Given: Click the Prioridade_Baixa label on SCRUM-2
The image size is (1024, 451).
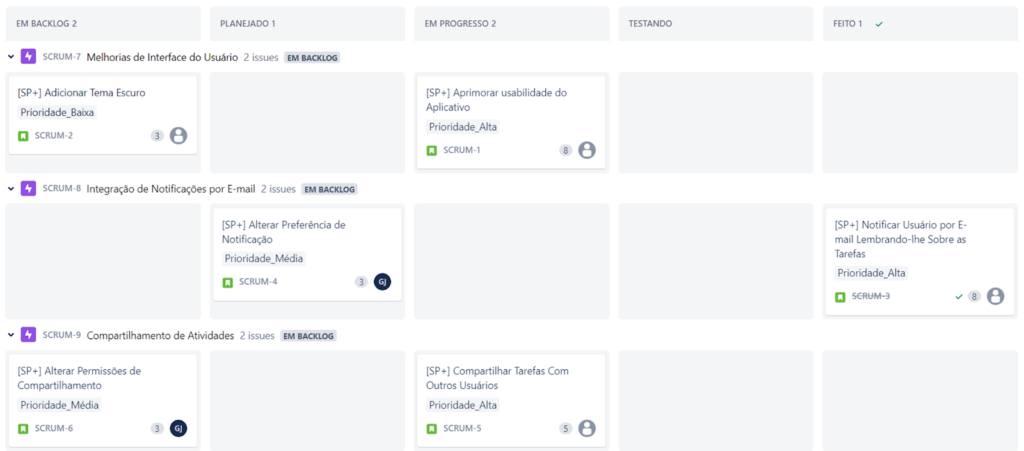Looking at the screenshot, I should 57,112.
